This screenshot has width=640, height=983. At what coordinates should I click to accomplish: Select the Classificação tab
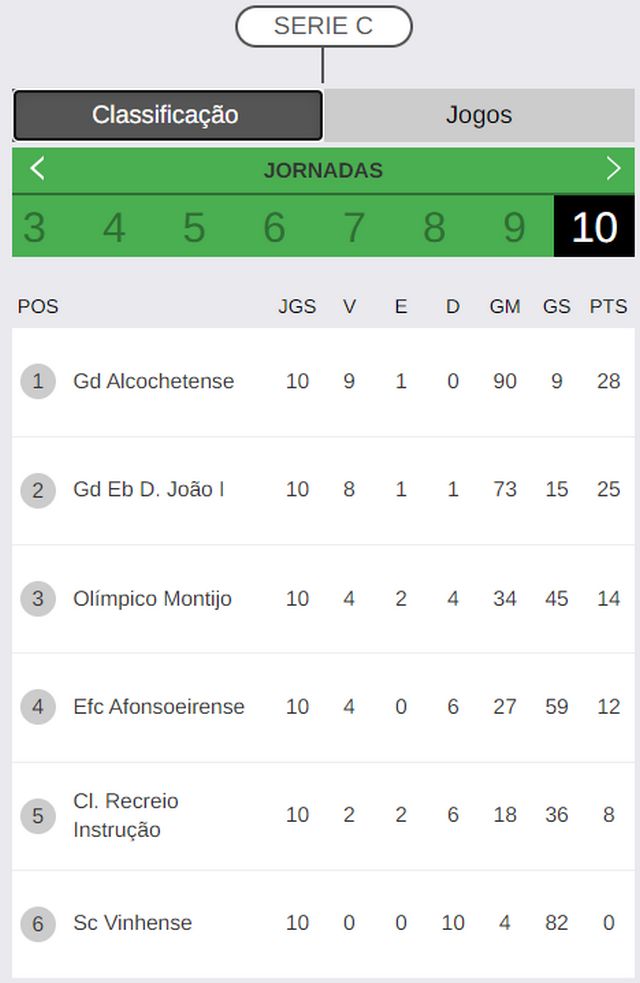point(167,115)
